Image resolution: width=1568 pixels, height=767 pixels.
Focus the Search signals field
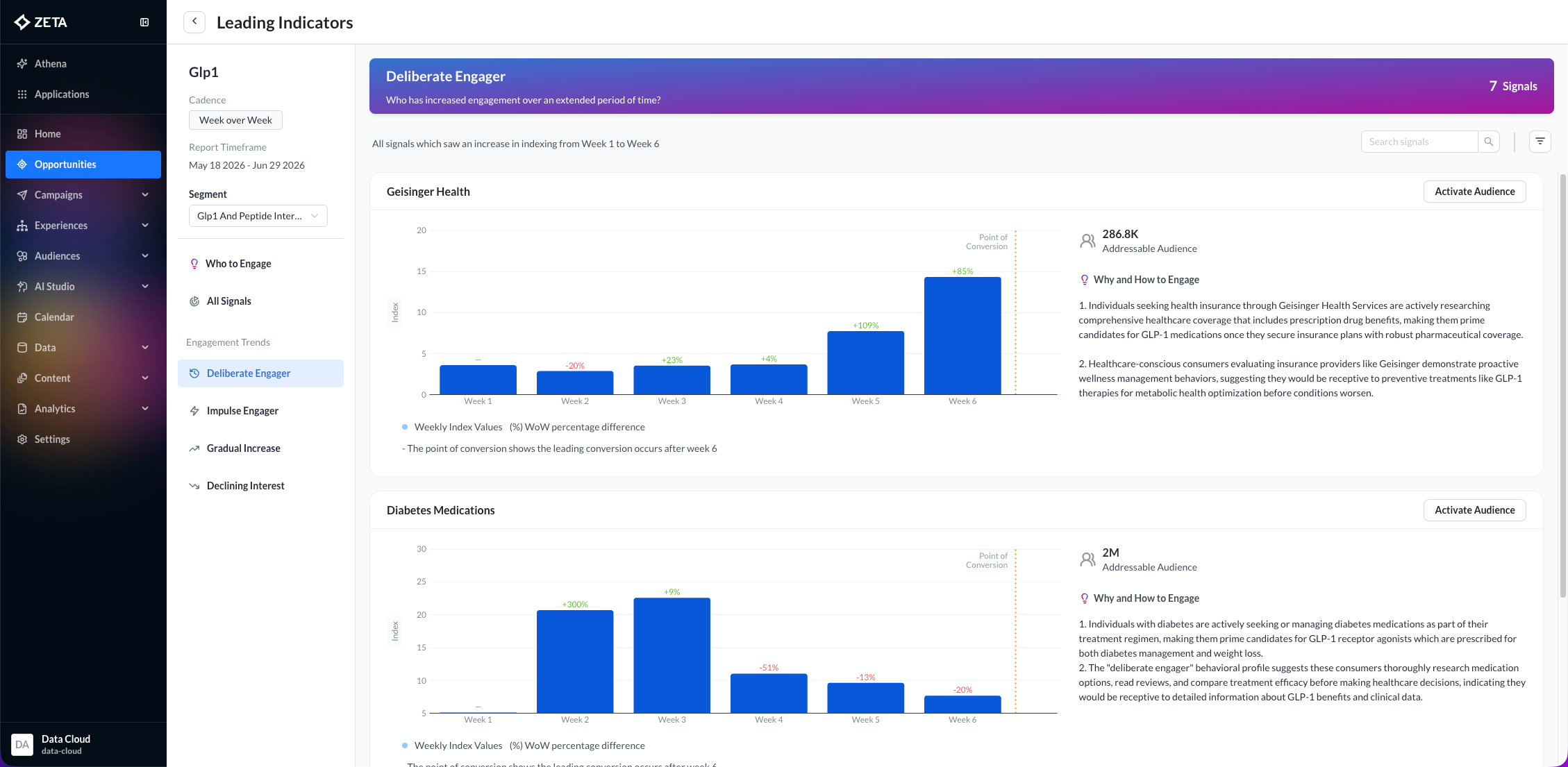coord(1419,142)
